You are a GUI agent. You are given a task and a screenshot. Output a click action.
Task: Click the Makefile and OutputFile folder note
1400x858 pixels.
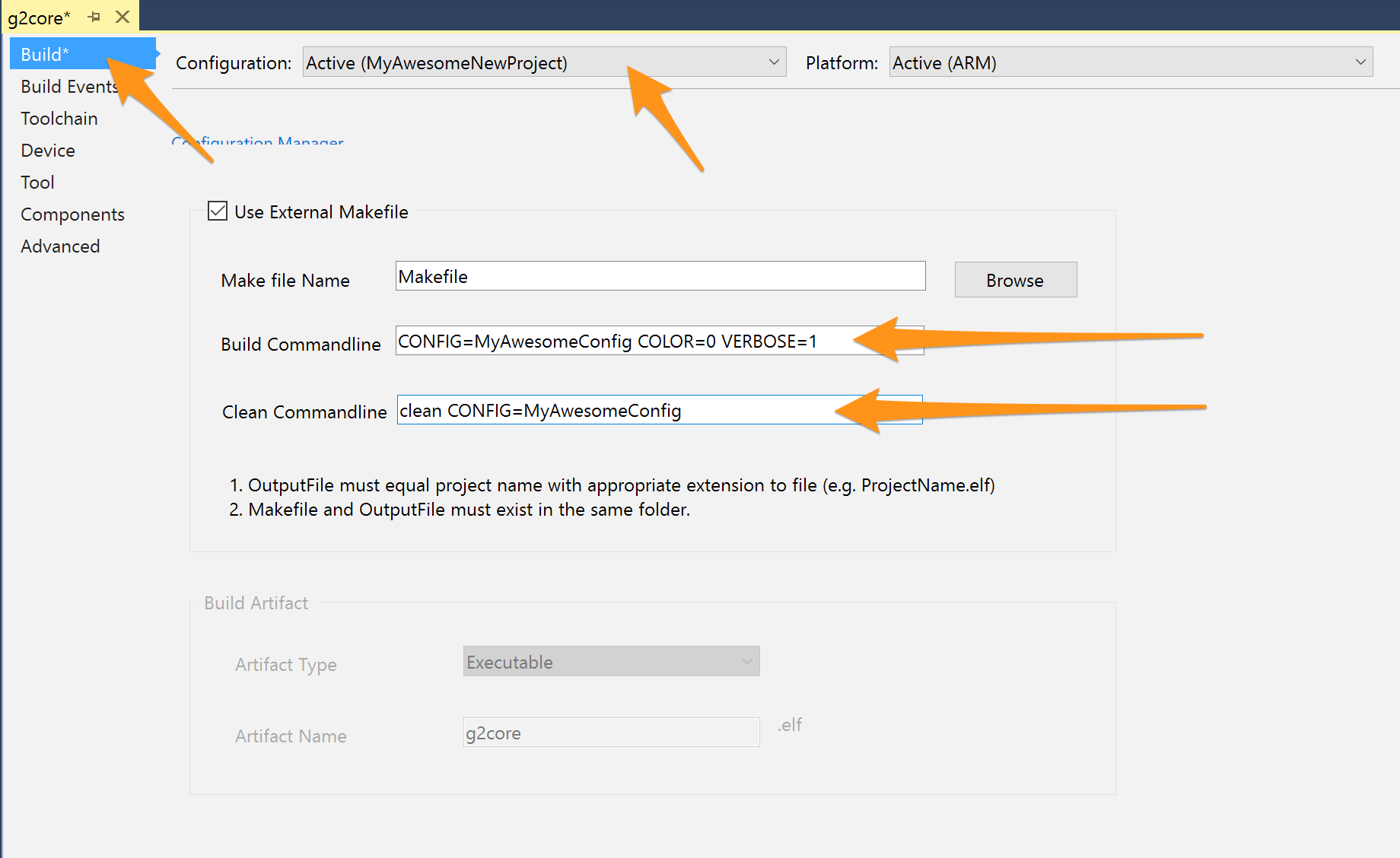pos(460,510)
